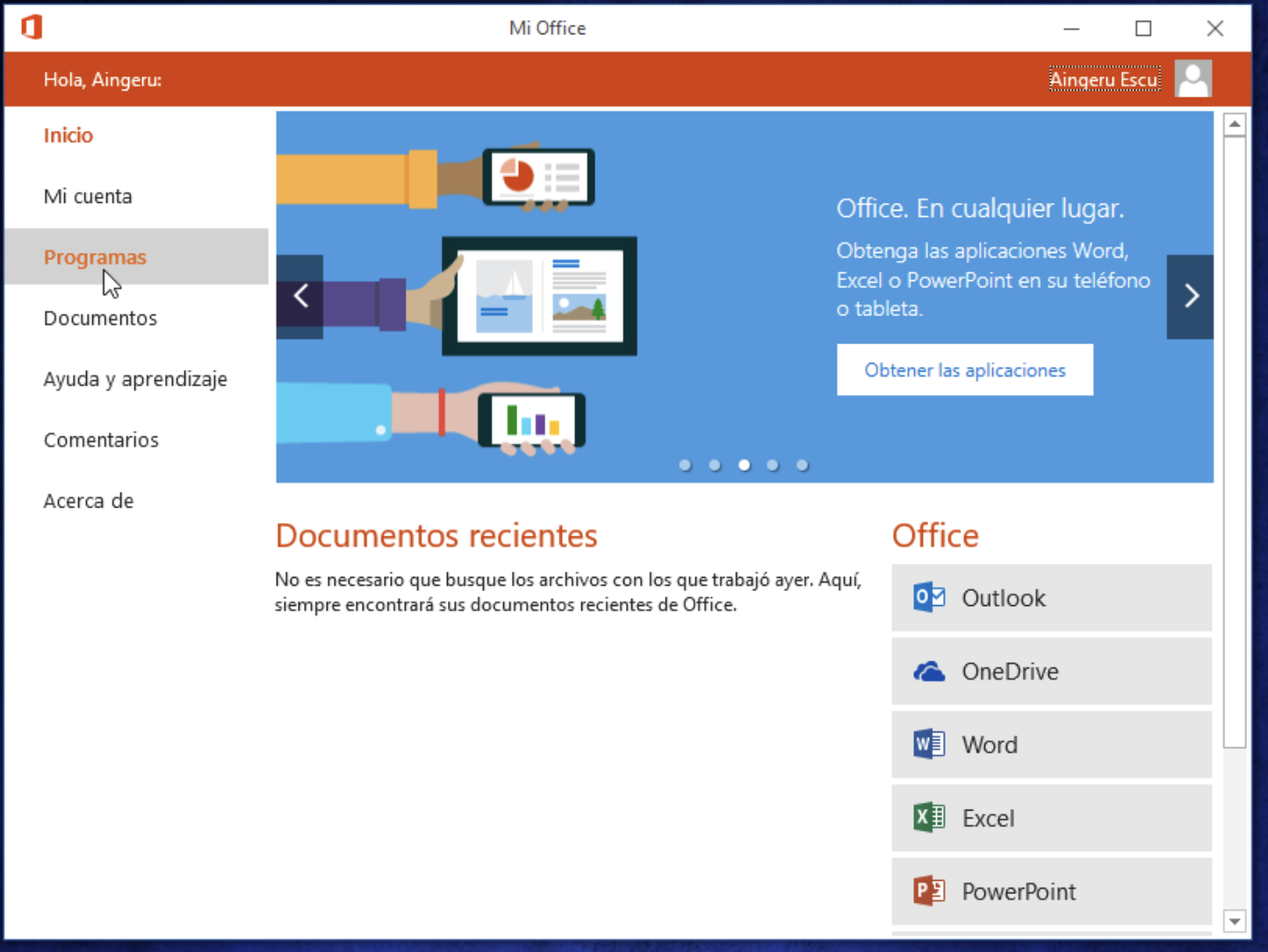1268x952 pixels.
Task: Click the Aingeru Escu account name
Action: pyautogui.click(x=1105, y=79)
